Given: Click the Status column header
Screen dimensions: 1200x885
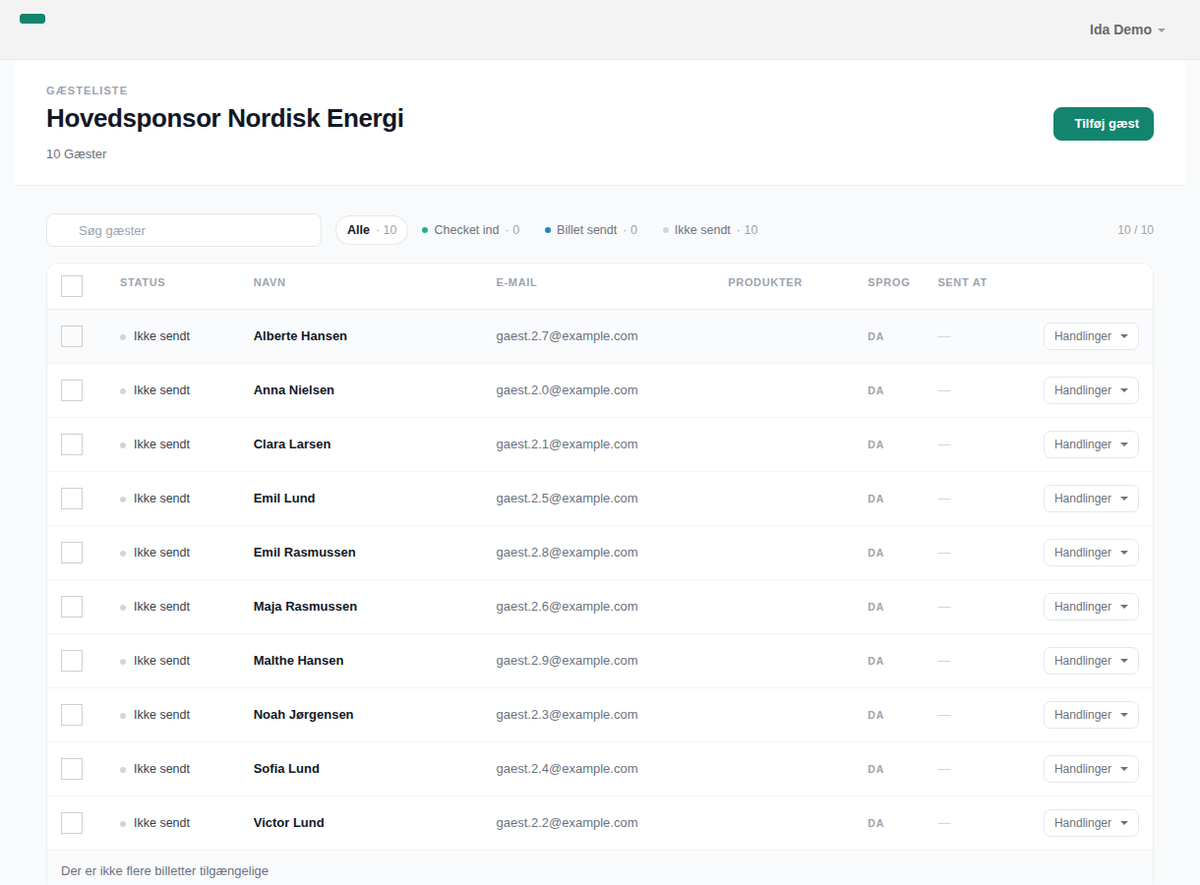Looking at the screenshot, I should [142, 282].
